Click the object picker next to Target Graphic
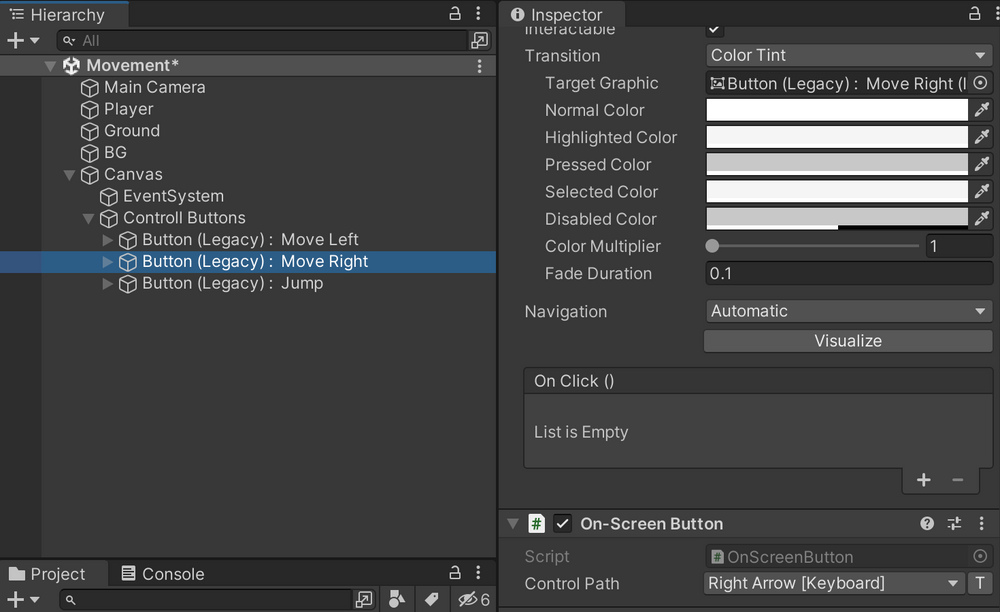Viewport: 1000px width, 612px height. pyautogui.click(x=980, y=83)
